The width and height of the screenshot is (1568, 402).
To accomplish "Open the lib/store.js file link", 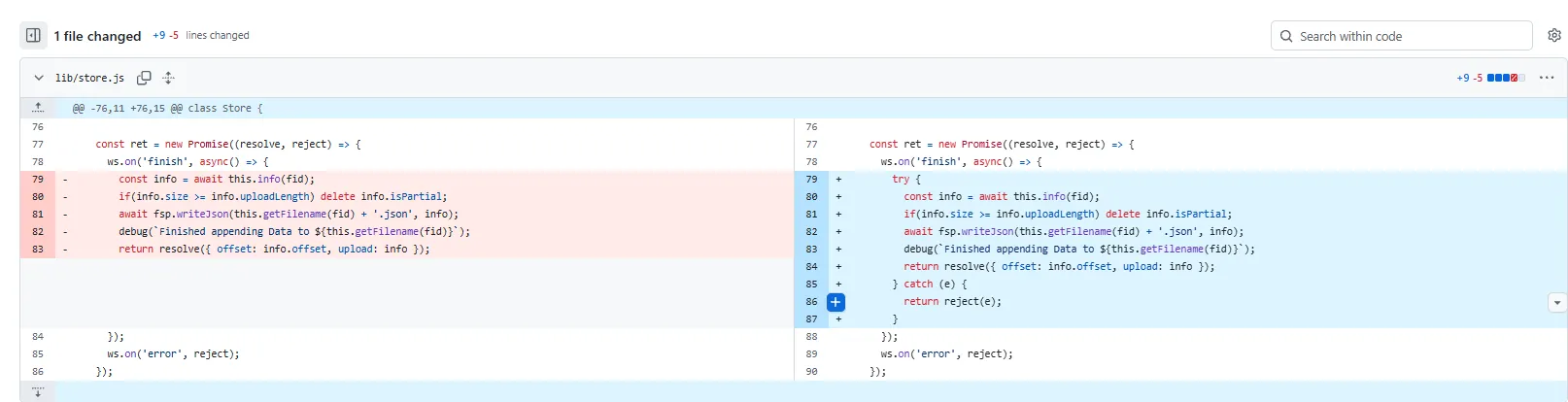I will point(89,78).
